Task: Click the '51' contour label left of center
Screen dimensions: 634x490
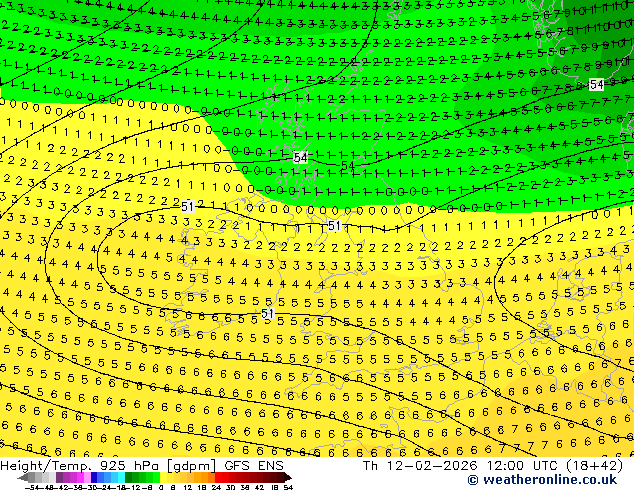Action: 187,207
